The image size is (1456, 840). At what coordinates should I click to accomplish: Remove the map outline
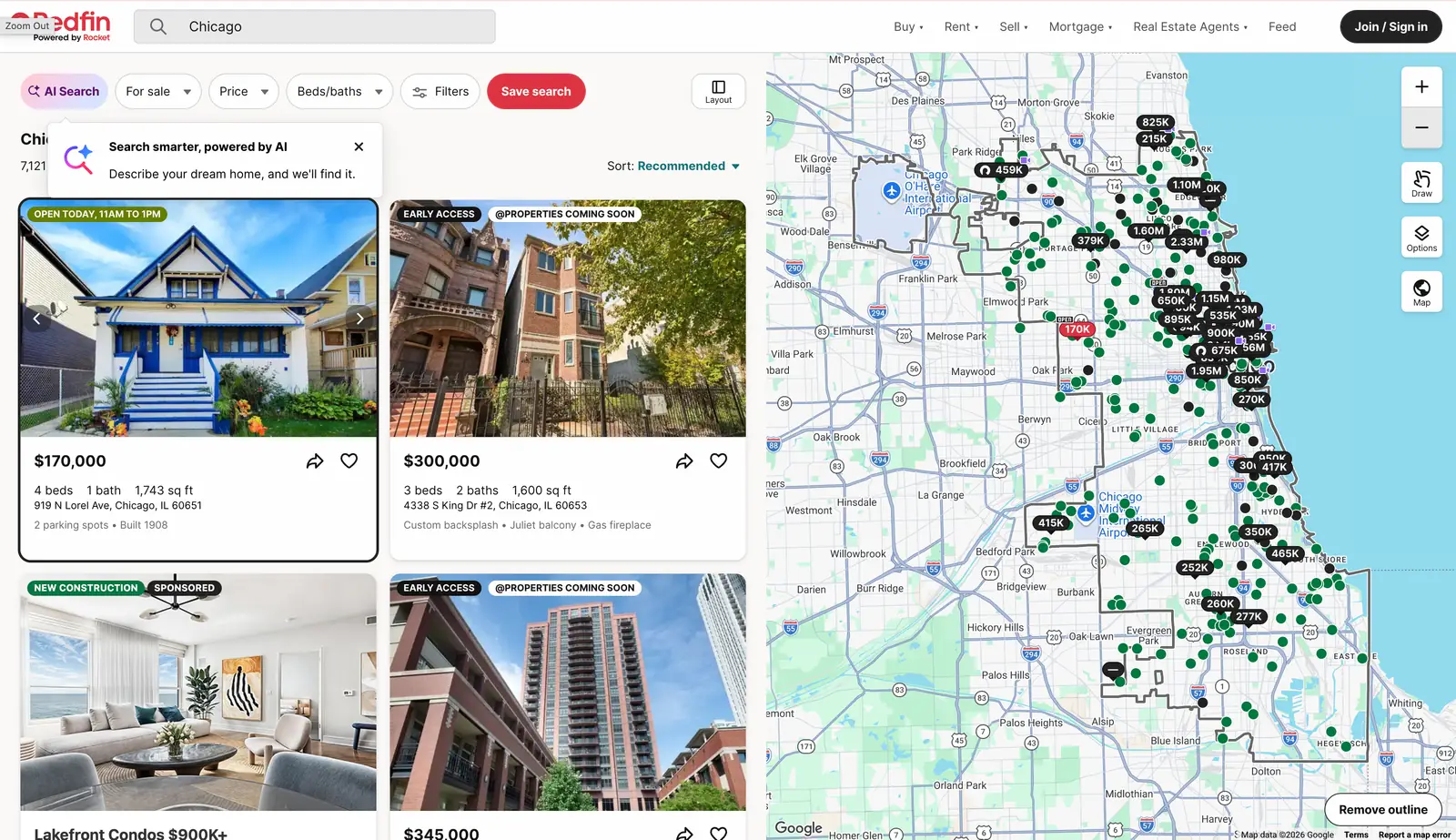pyautogui.click(x=1383, y=810)
